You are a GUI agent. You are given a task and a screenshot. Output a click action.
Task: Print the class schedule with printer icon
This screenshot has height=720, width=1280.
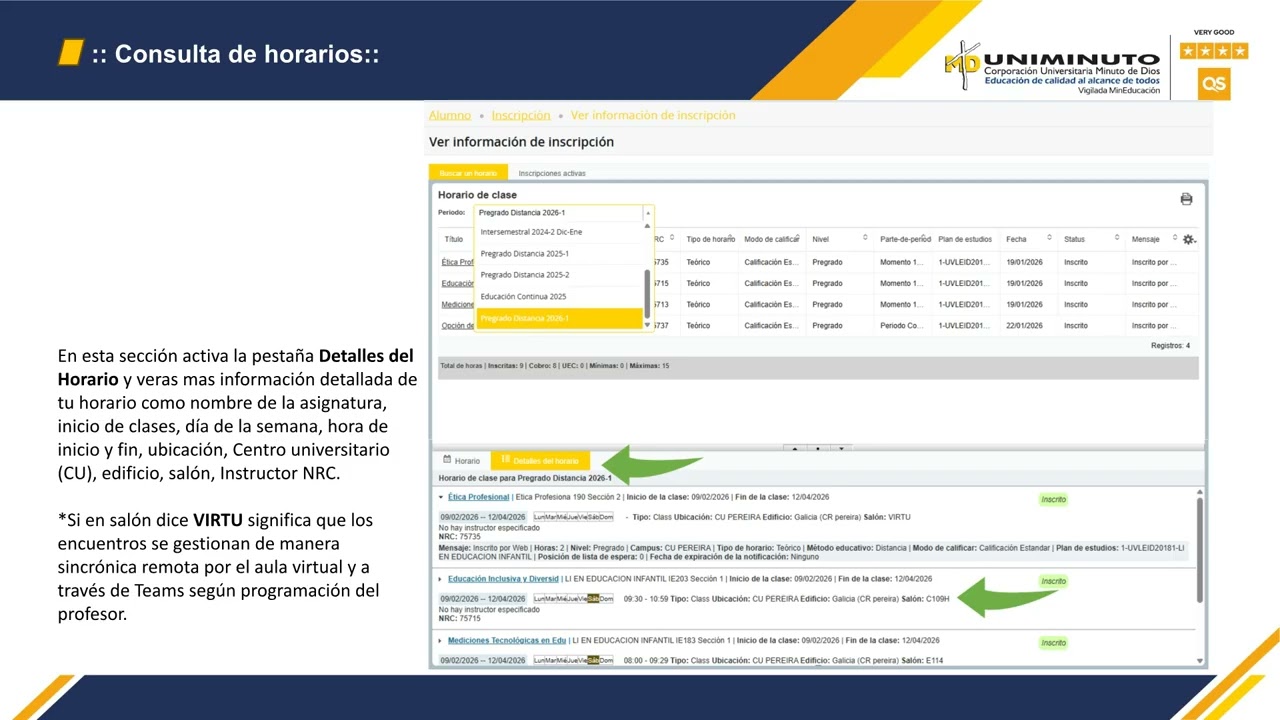tap(1186, 199)
